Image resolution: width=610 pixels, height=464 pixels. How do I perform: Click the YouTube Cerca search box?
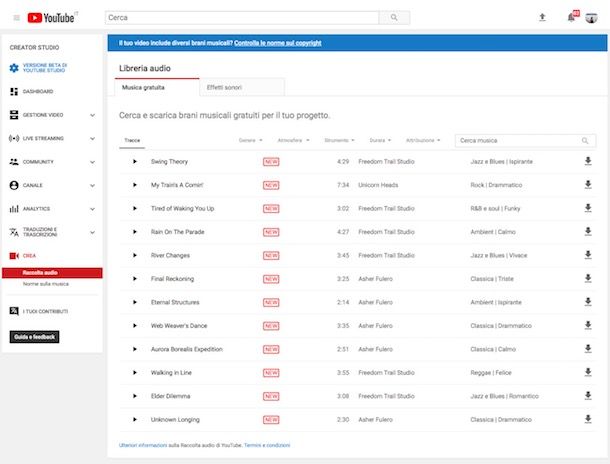pos(242,18)
